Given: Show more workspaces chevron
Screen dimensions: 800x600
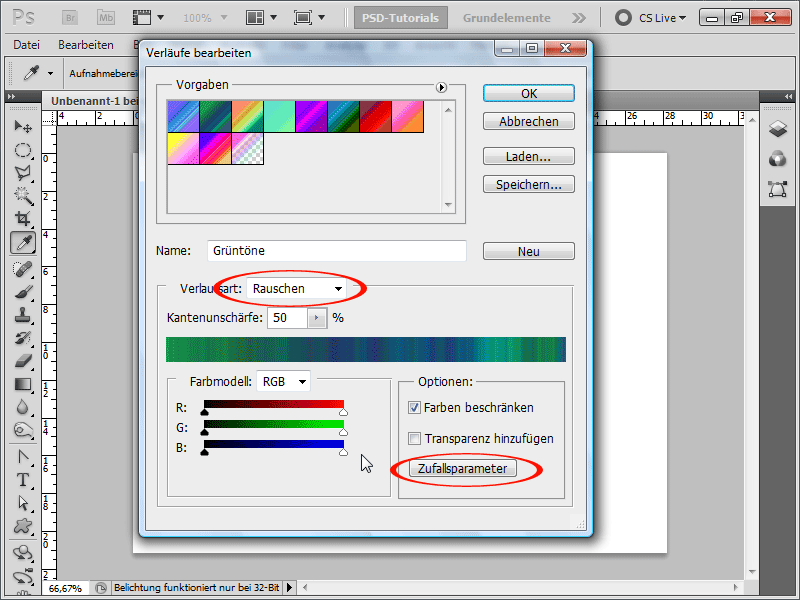Looking at the screenshot, I should tap(579, 18).
